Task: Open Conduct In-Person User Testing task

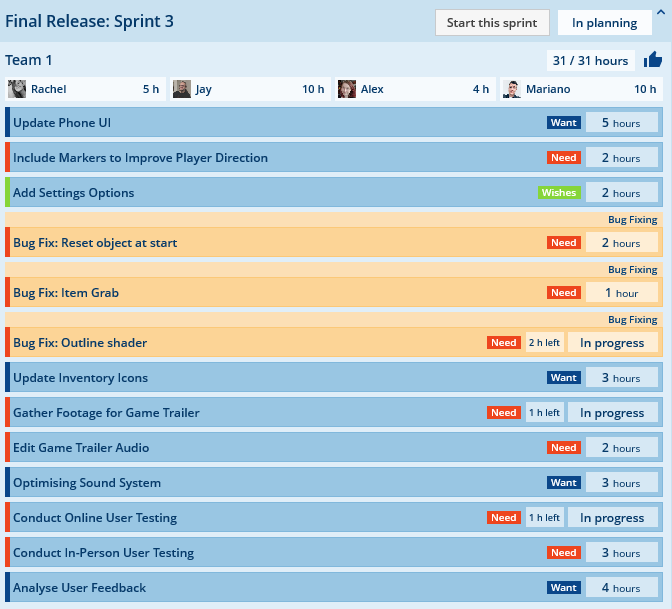Action: (334, 552)
